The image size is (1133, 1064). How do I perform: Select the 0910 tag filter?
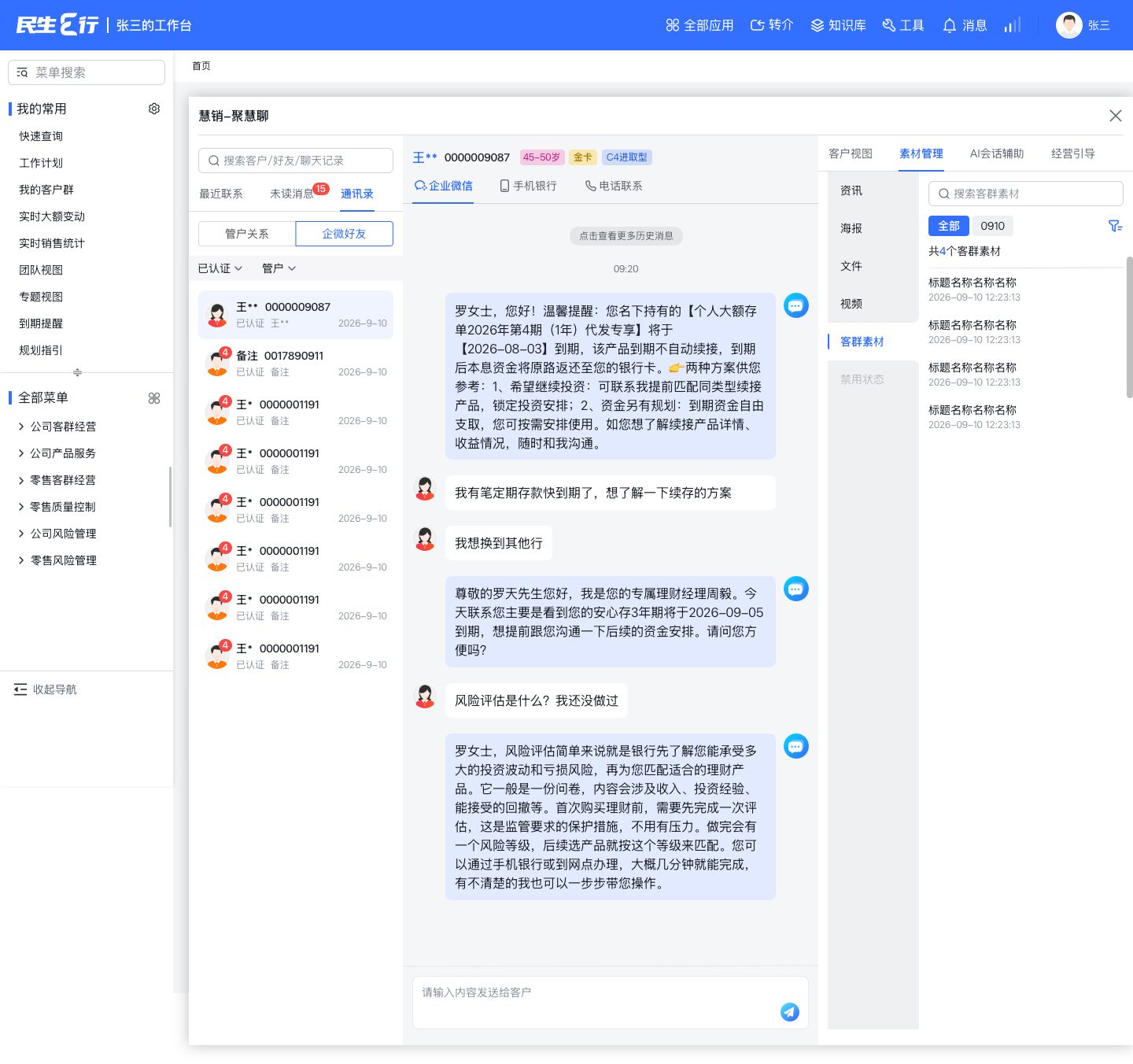tap(992, 226)
